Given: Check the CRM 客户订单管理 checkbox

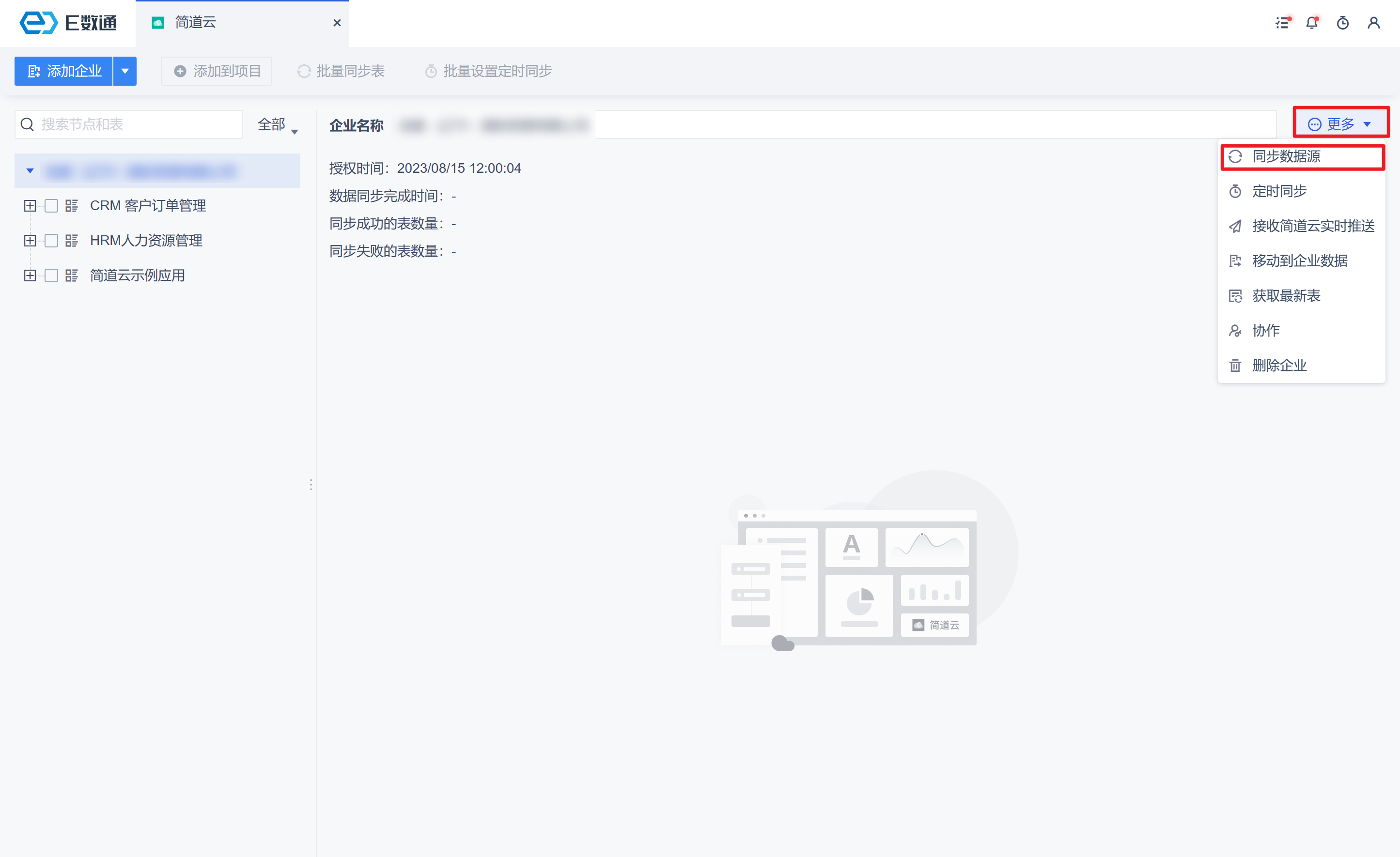Looking at the screenshot, I should [x=51, y=206].
